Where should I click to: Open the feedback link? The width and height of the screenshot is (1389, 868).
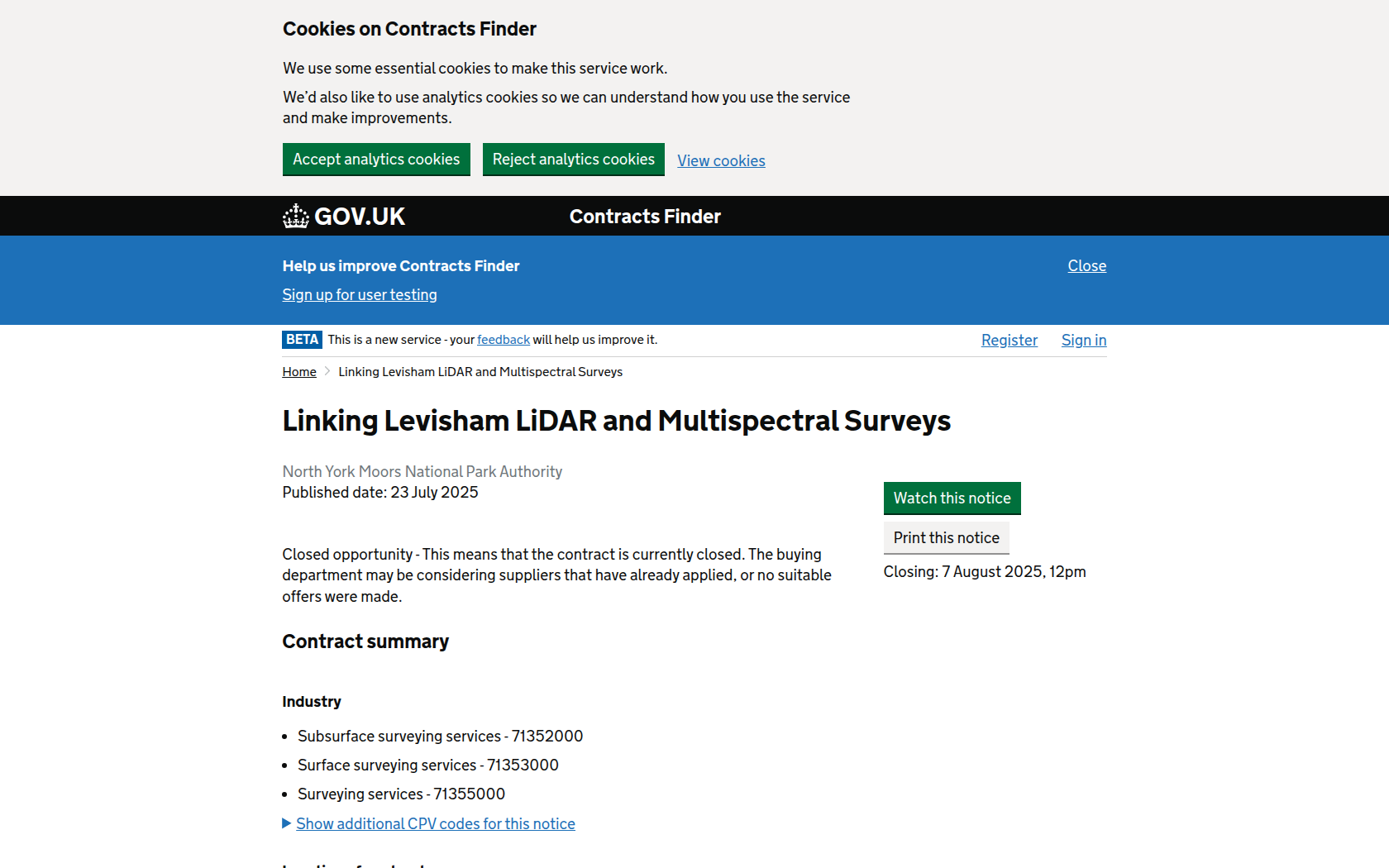[503, 339]
